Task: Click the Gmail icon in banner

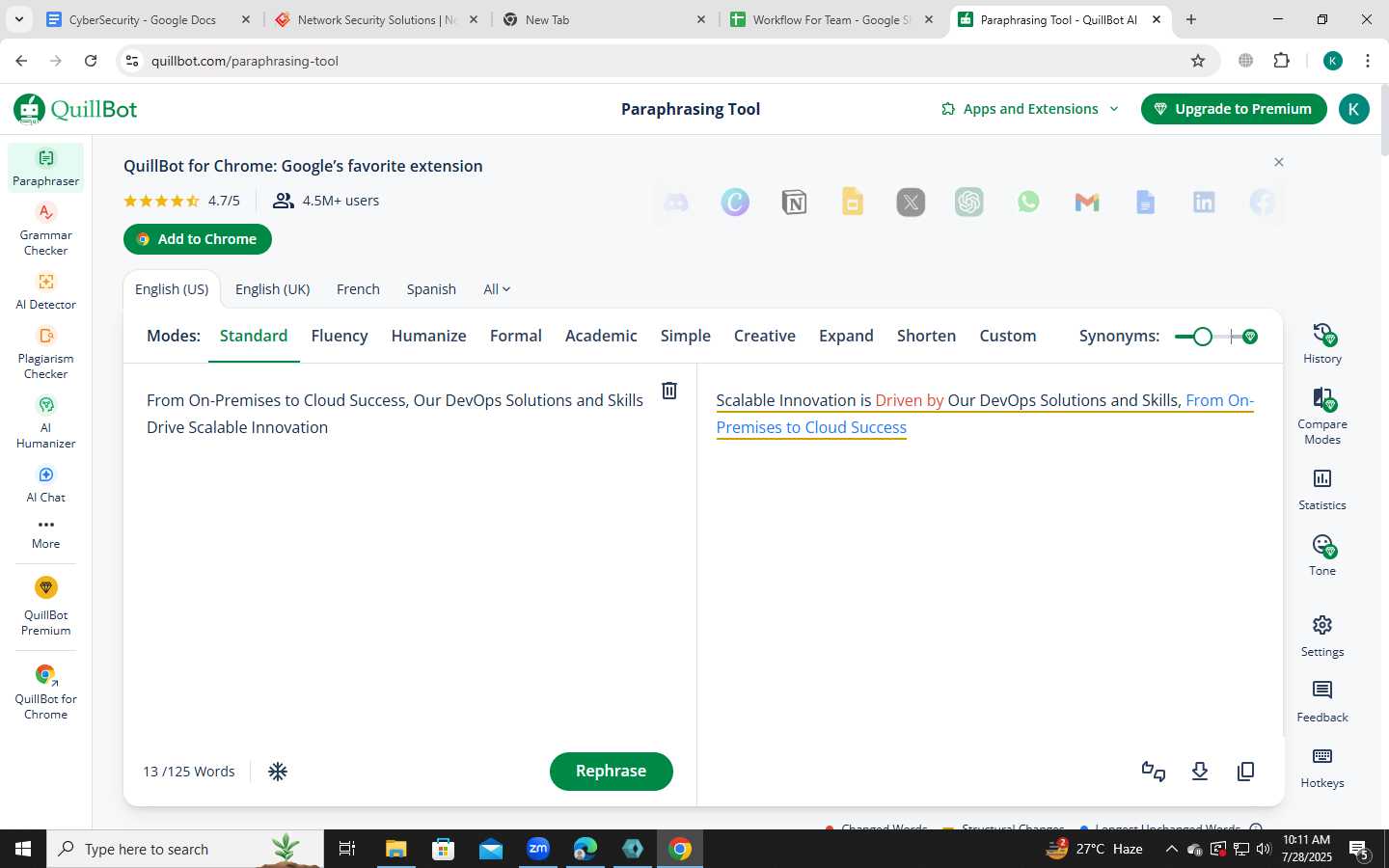Action: tap(1087, 203)
